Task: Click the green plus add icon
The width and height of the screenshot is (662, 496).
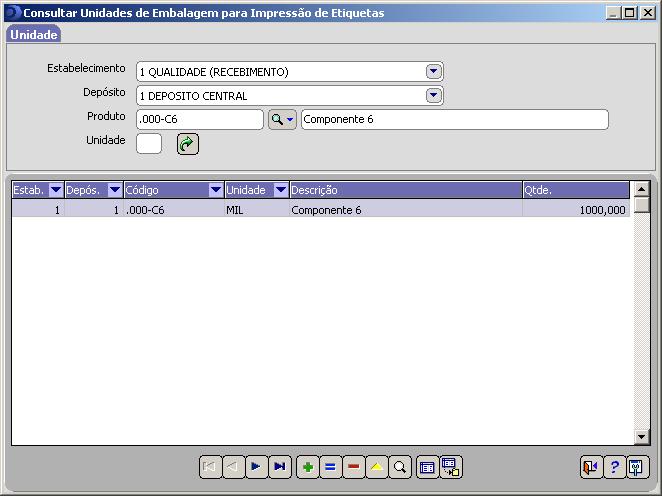Action: coord(308,467)
